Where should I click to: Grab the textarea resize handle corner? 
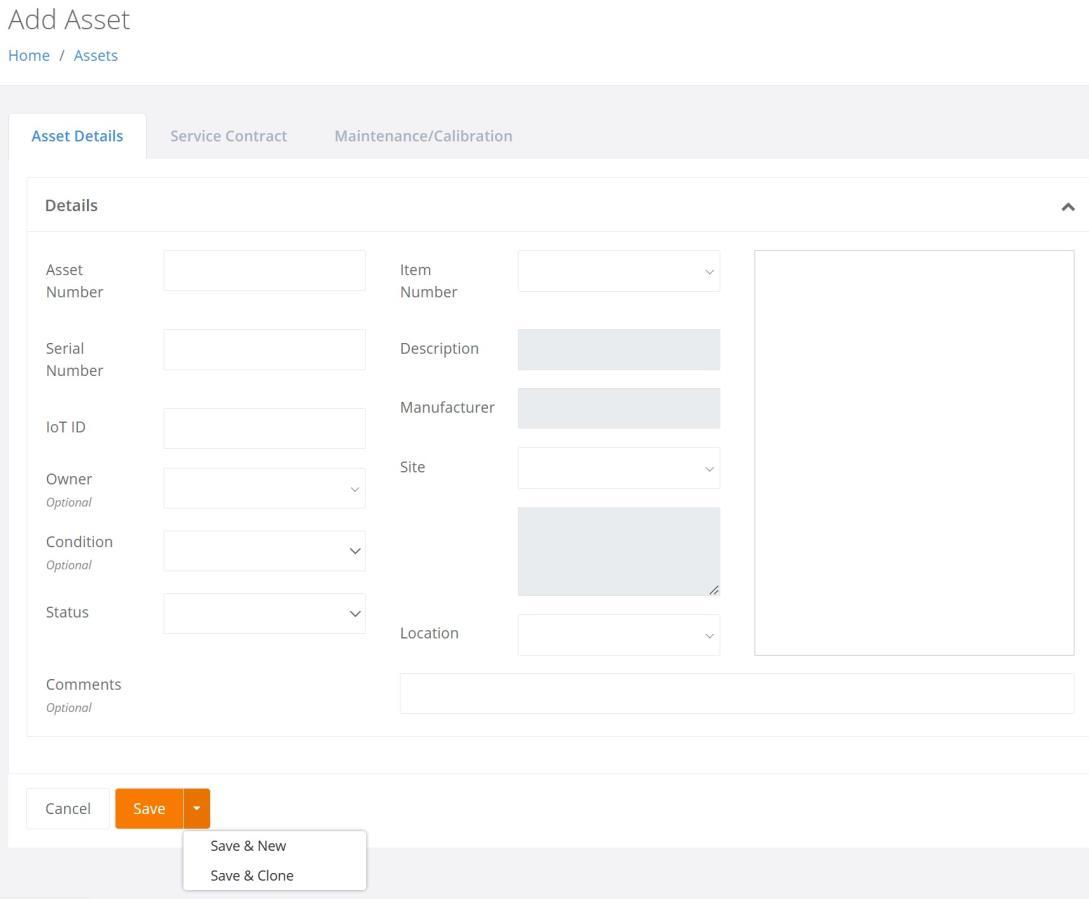point(713,589)
